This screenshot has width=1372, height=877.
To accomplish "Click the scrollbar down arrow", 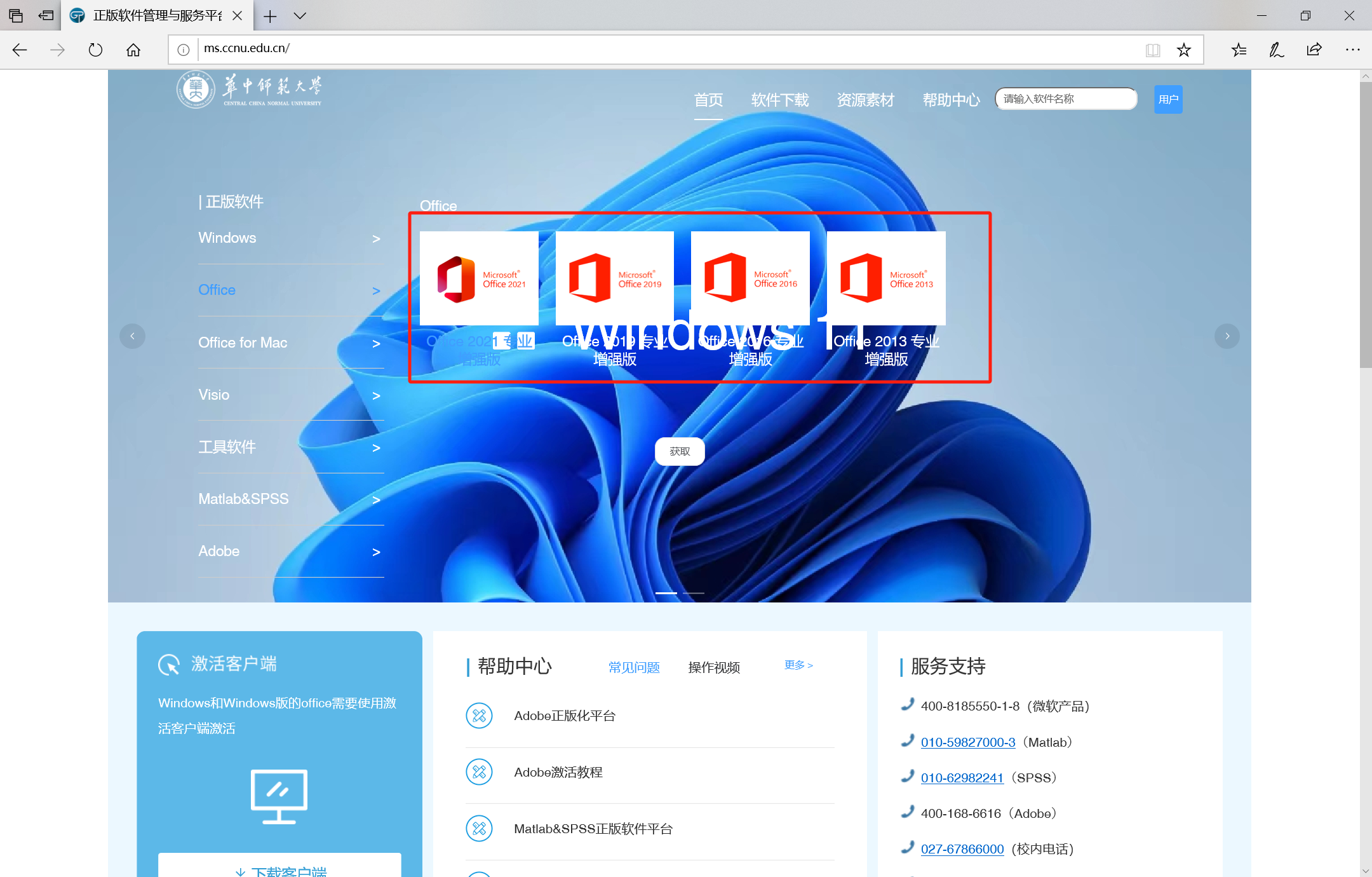I will [1366, 871].
